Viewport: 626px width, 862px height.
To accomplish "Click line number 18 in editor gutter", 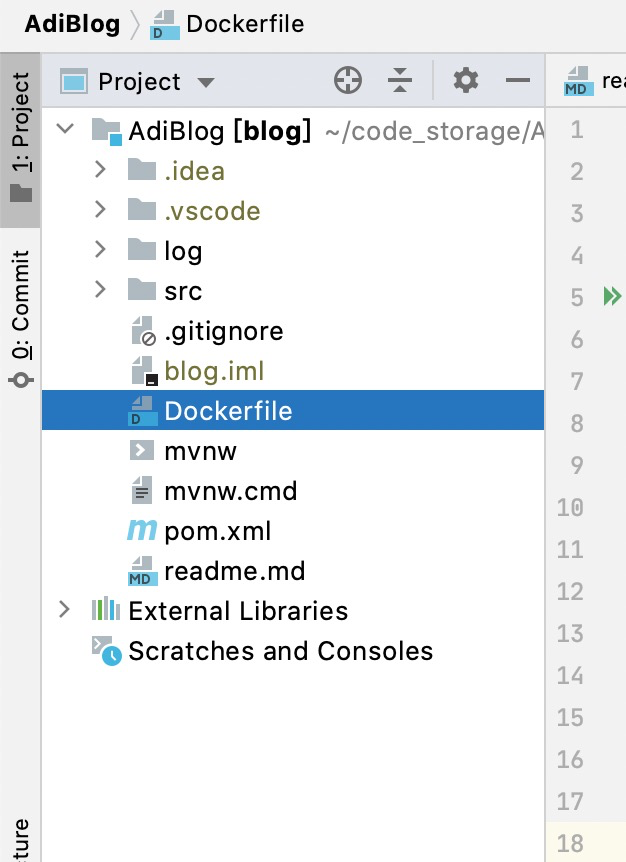I will pos(570,842).
